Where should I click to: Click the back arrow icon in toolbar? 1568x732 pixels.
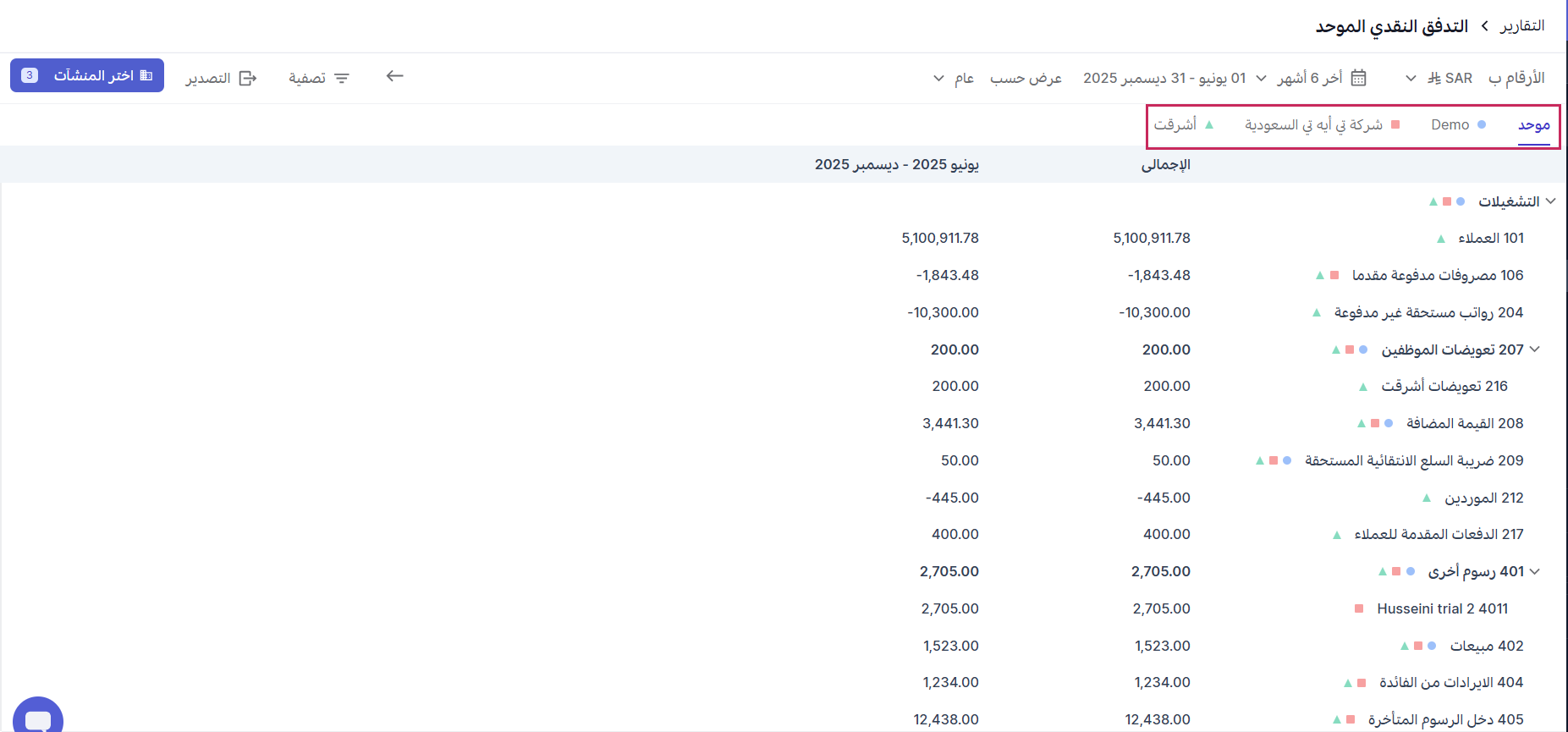(x=394, y=76)
